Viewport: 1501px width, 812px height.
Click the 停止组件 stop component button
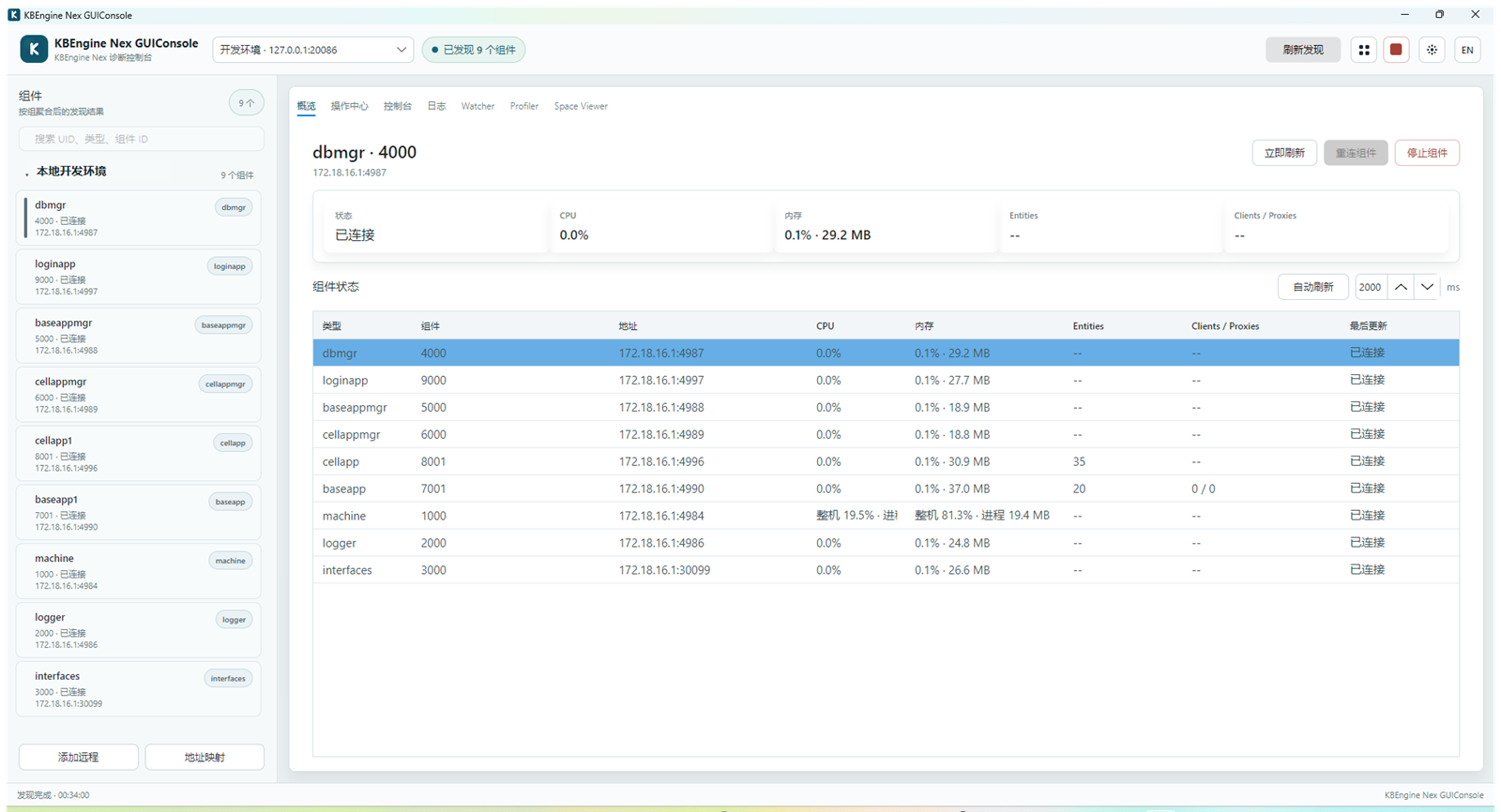click(x=1427, y=153)
